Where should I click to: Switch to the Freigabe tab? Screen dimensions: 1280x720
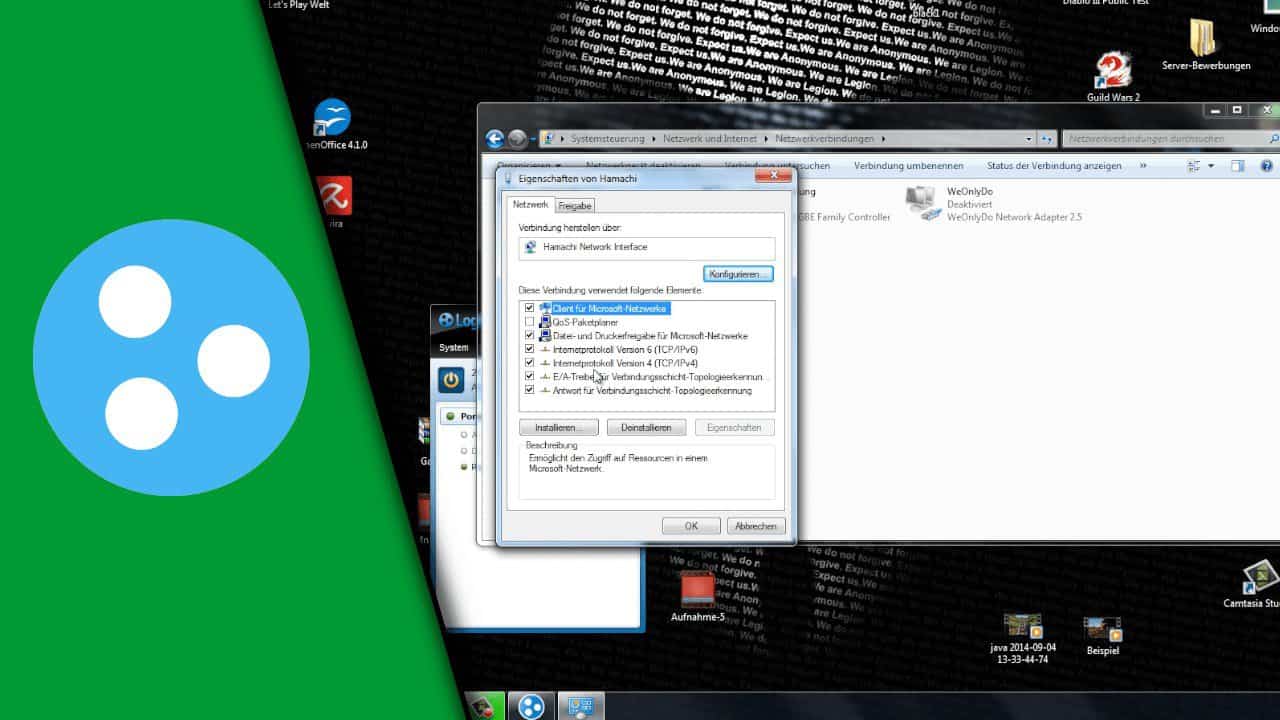click(x=575, y=205)
